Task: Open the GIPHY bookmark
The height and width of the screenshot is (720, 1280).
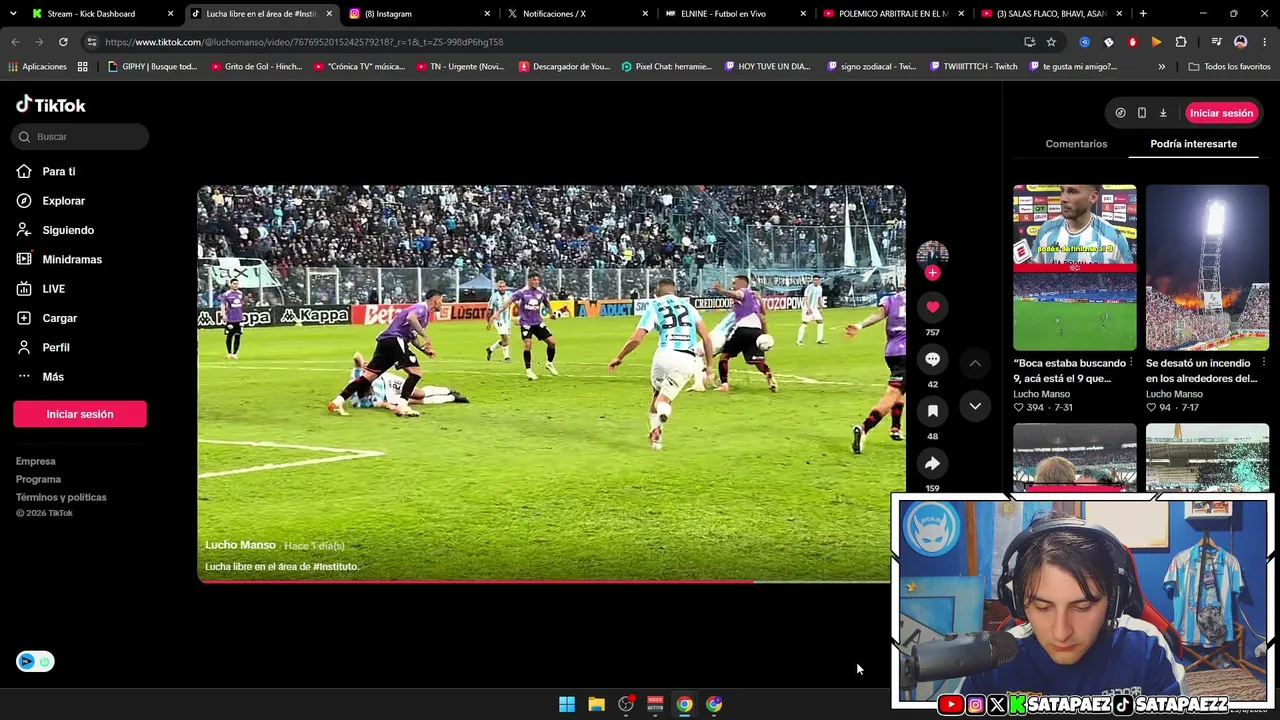Action: [x=152, y=67]
